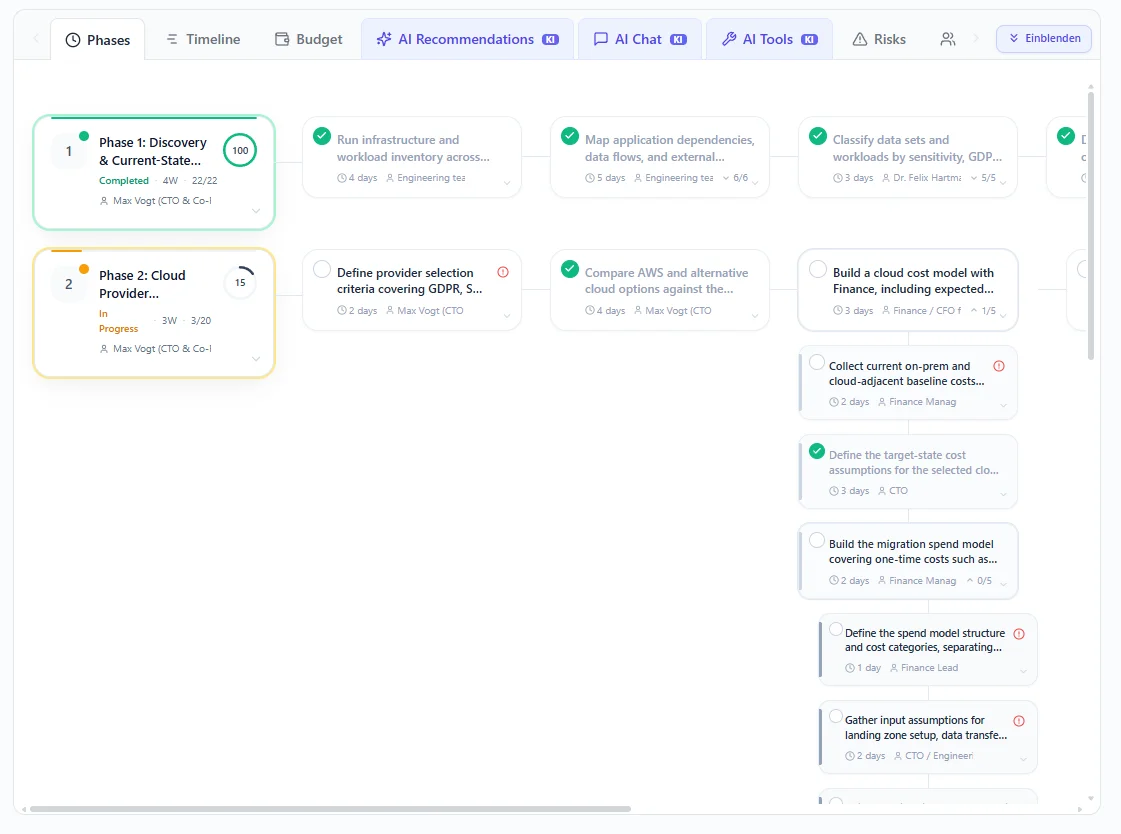Toggle the 5/5 subtasks counter
This screenshot has width=1121, height=834.
coord(983,178)
